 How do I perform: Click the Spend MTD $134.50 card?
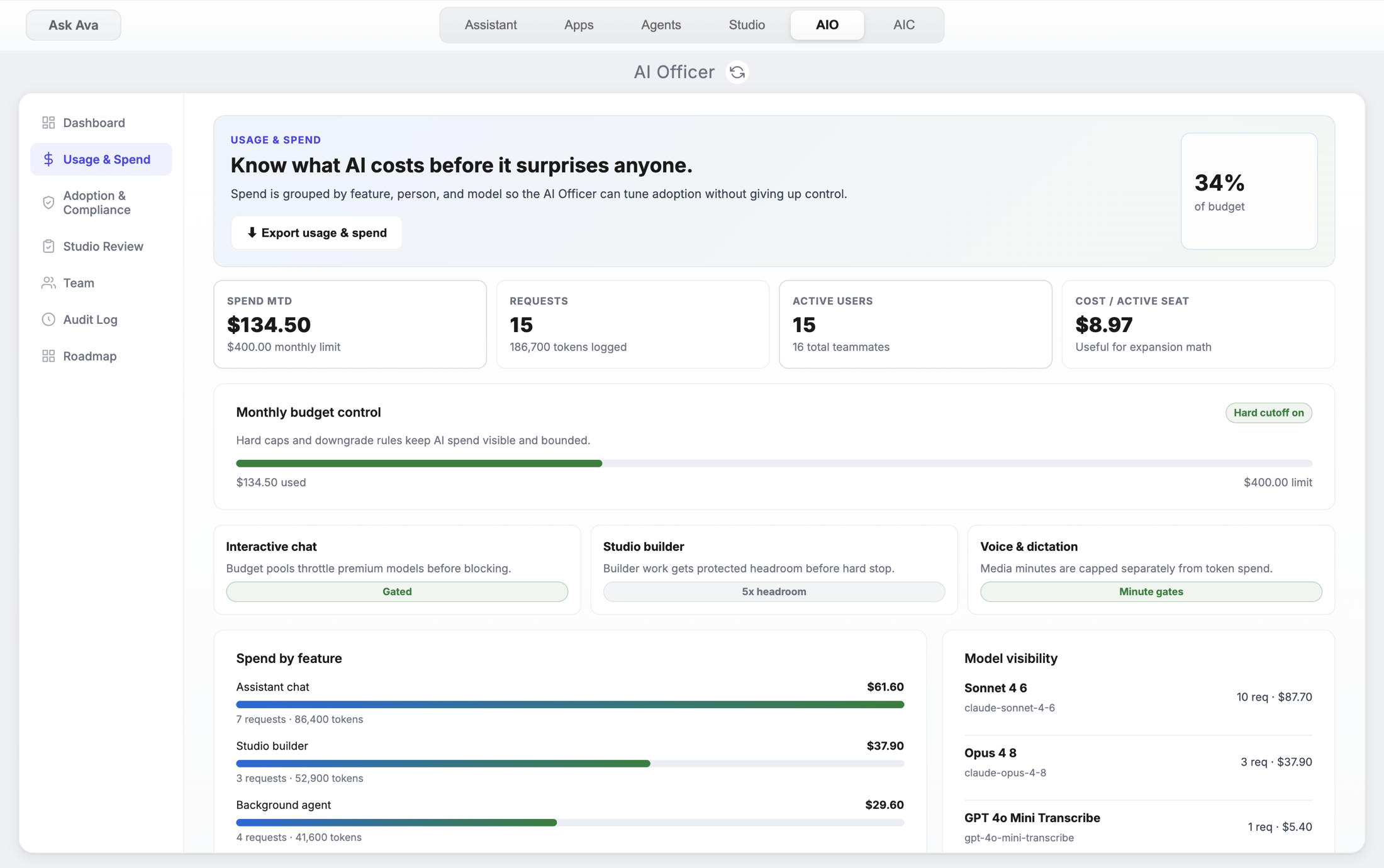click(x=350, y=325)
